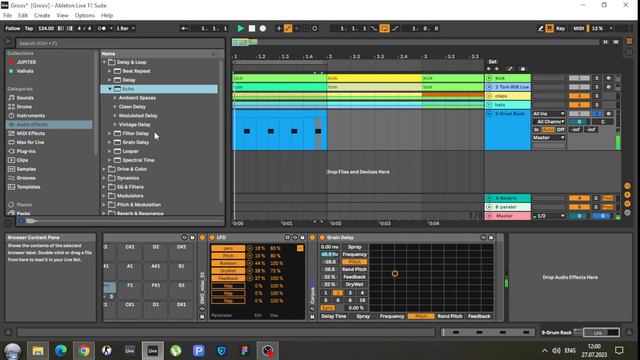Start playback with the Play button
This screenshot has width=640, height=360.
[240, 28]
